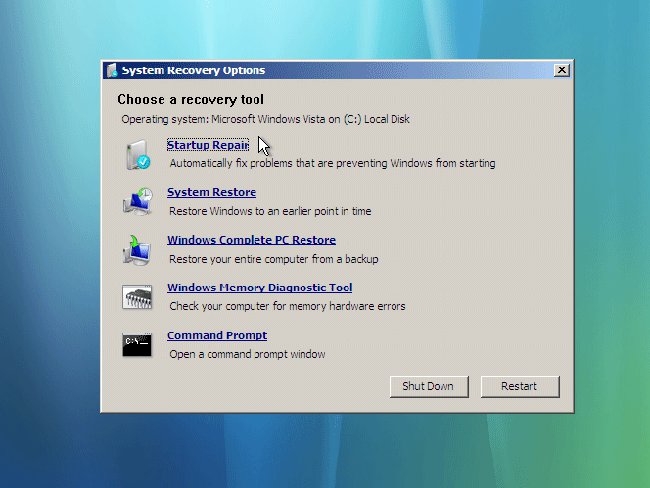Viewport: 650px width, 488px height.
Task: Click 'Open a command prompt window' text
Action: tap(247, 354)
